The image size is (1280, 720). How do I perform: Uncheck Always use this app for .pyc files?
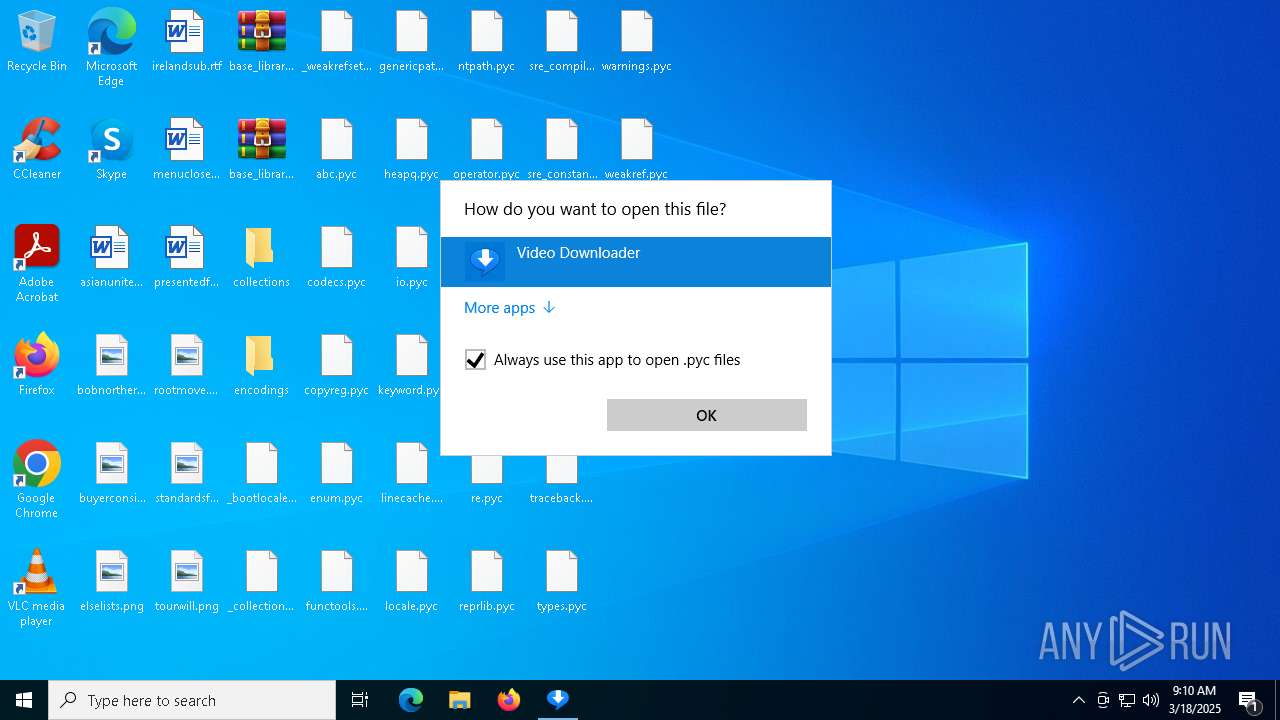[476, 360]
